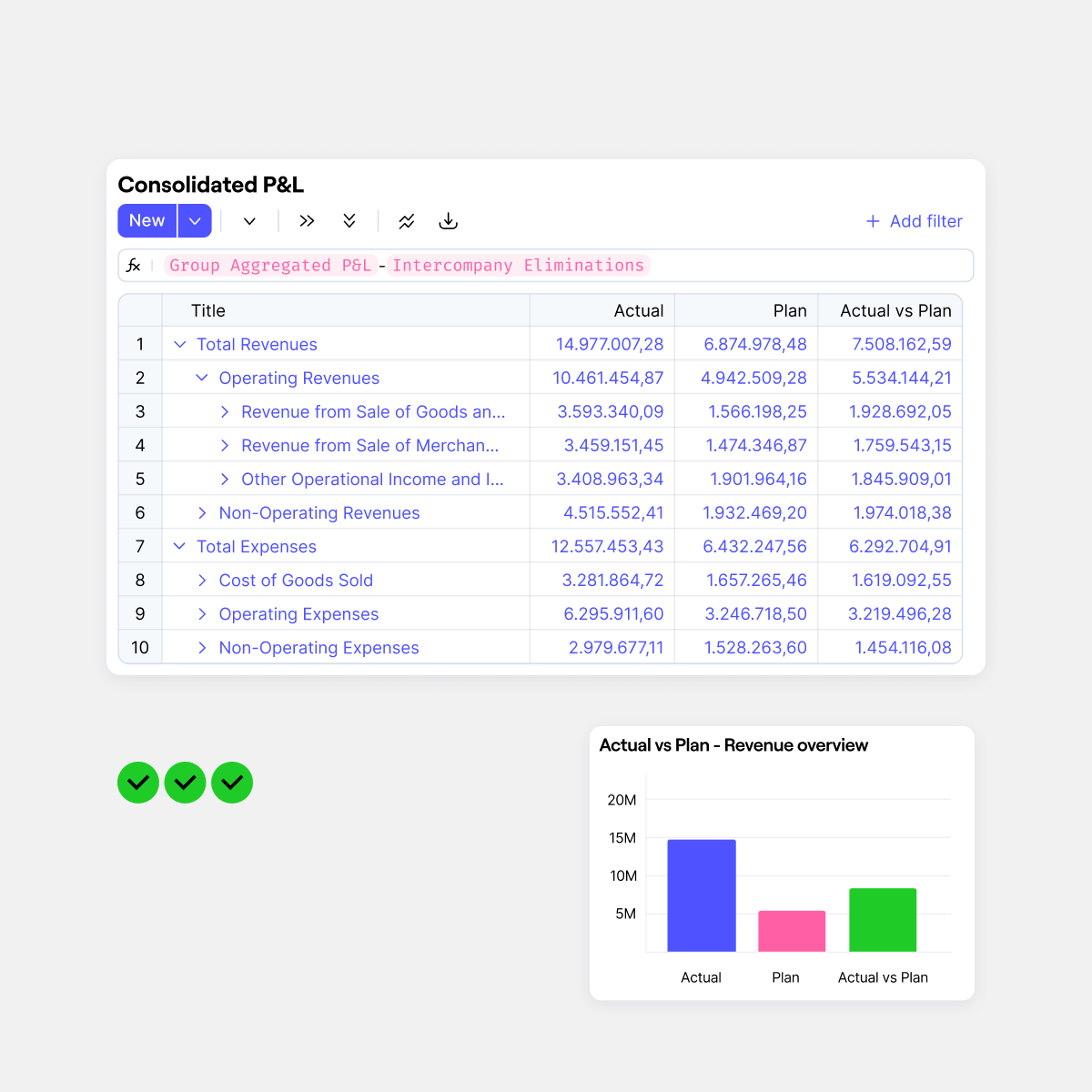Viewport: 1092px width, 1092px height.
Task: Click the download icon in the toolbar
Action: pyautogui.click(x=449, y=221)
